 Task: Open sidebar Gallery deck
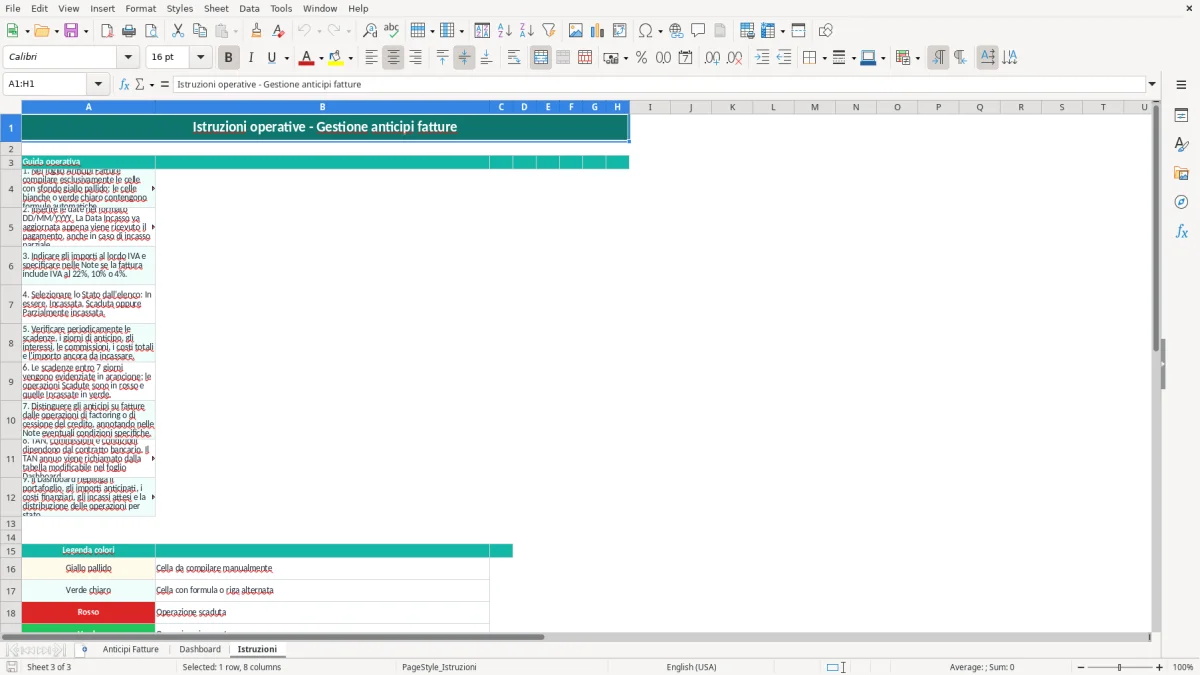[x=1181, y=173]
